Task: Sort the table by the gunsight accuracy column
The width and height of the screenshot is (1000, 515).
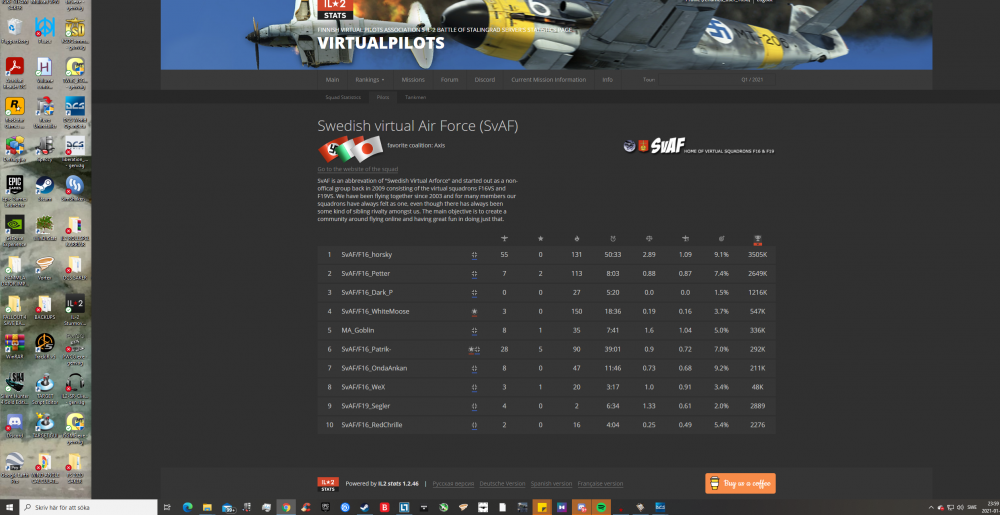Action: click(x=721, y=238)
